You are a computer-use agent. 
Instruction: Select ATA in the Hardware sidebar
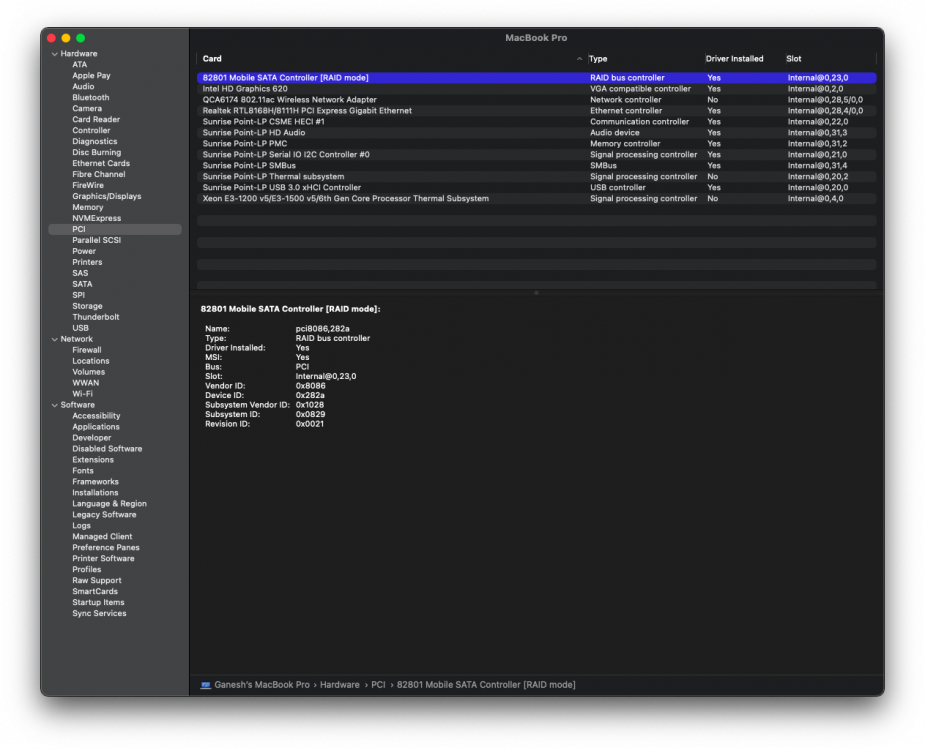[x=80, y=65]
